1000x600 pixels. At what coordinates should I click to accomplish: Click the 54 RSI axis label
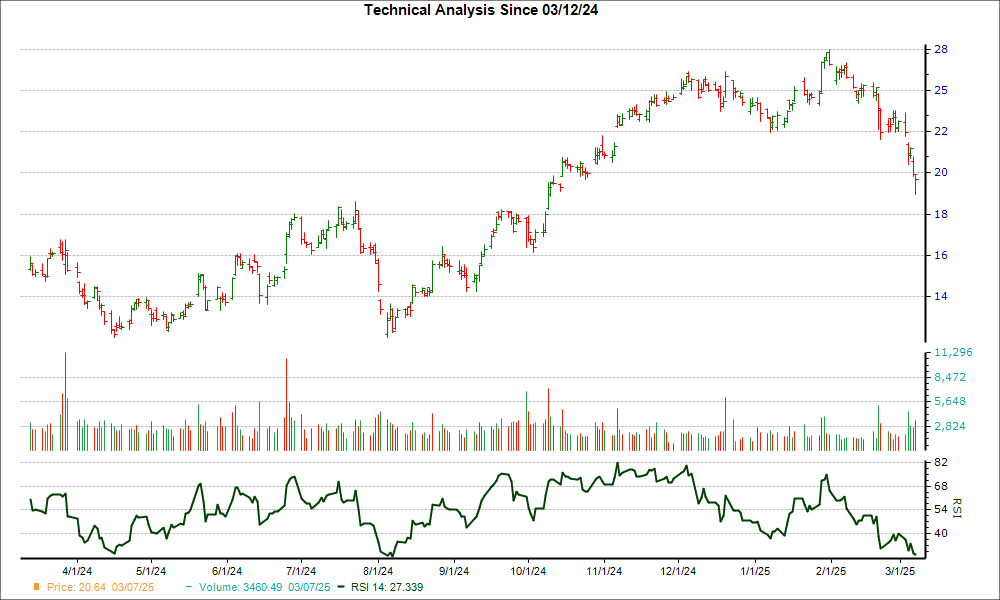(x=941, y=509)
